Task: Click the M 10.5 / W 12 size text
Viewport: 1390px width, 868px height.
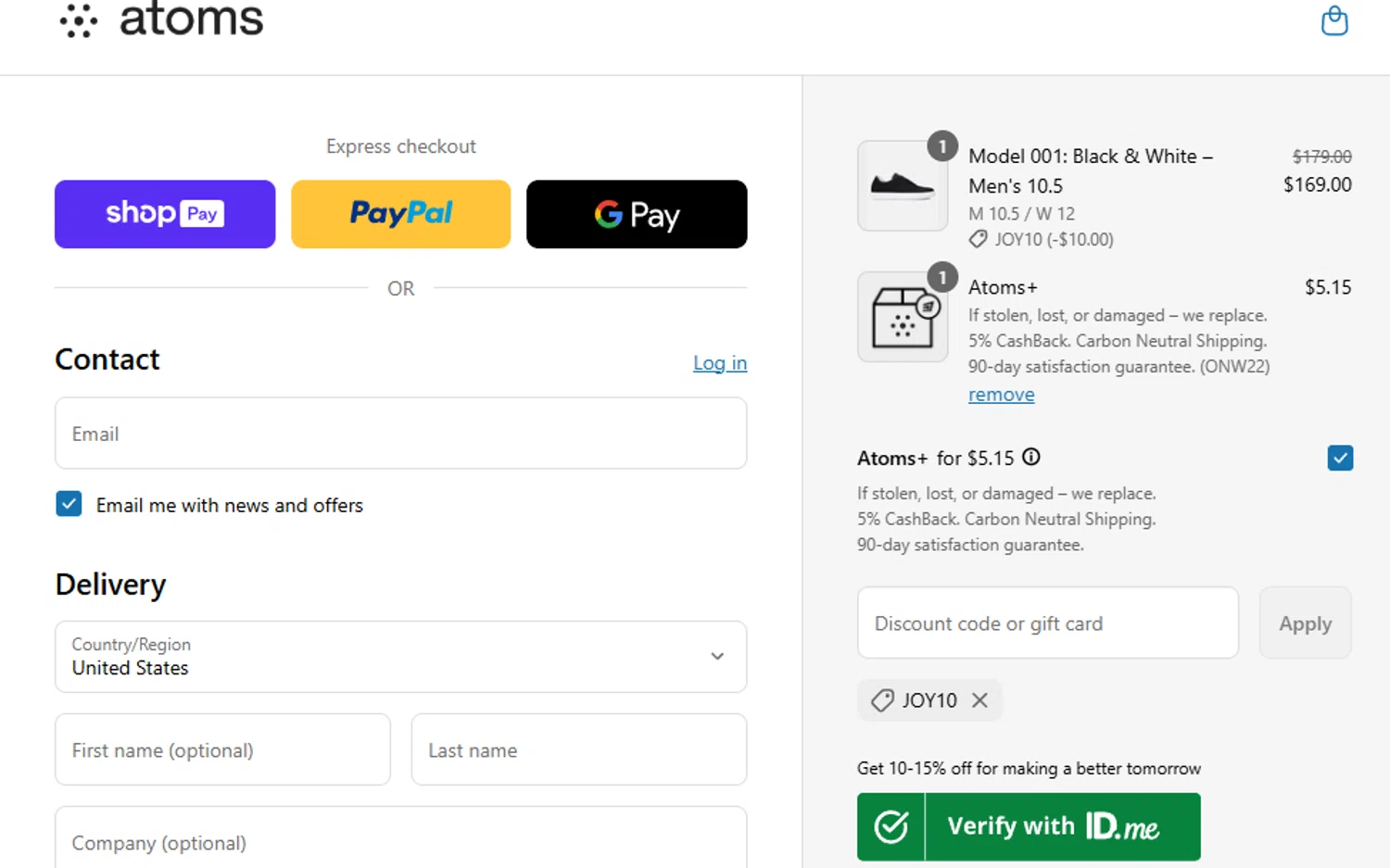Action: pyautogui.click(x=1021, y=213)
